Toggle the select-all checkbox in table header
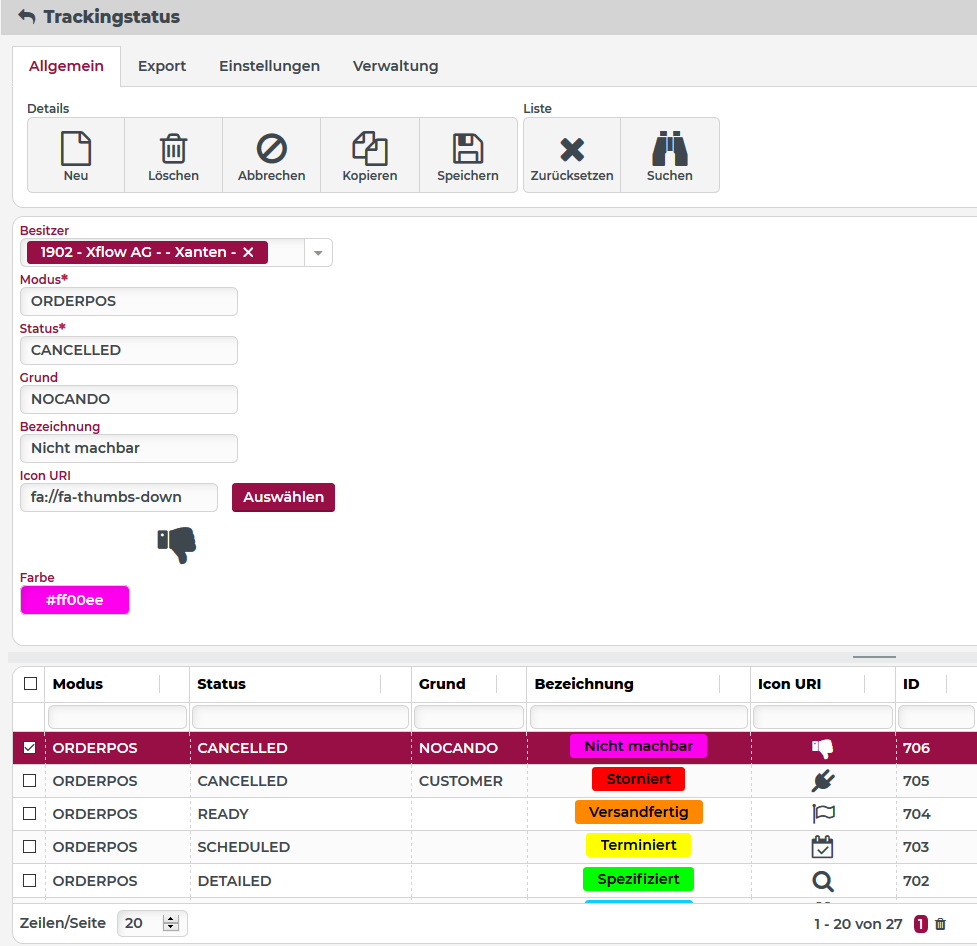977x946 pixels. [30, 684]
